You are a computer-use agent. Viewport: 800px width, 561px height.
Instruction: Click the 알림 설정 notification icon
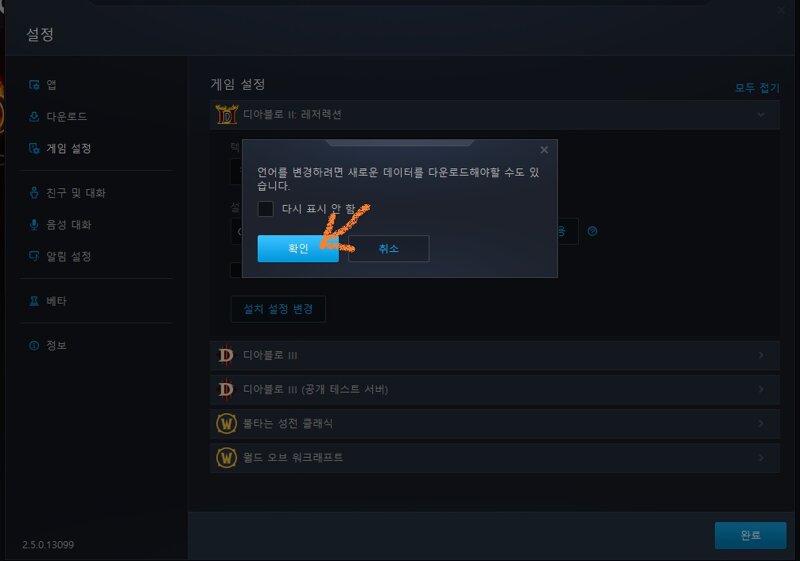click(x=34, y=257)
